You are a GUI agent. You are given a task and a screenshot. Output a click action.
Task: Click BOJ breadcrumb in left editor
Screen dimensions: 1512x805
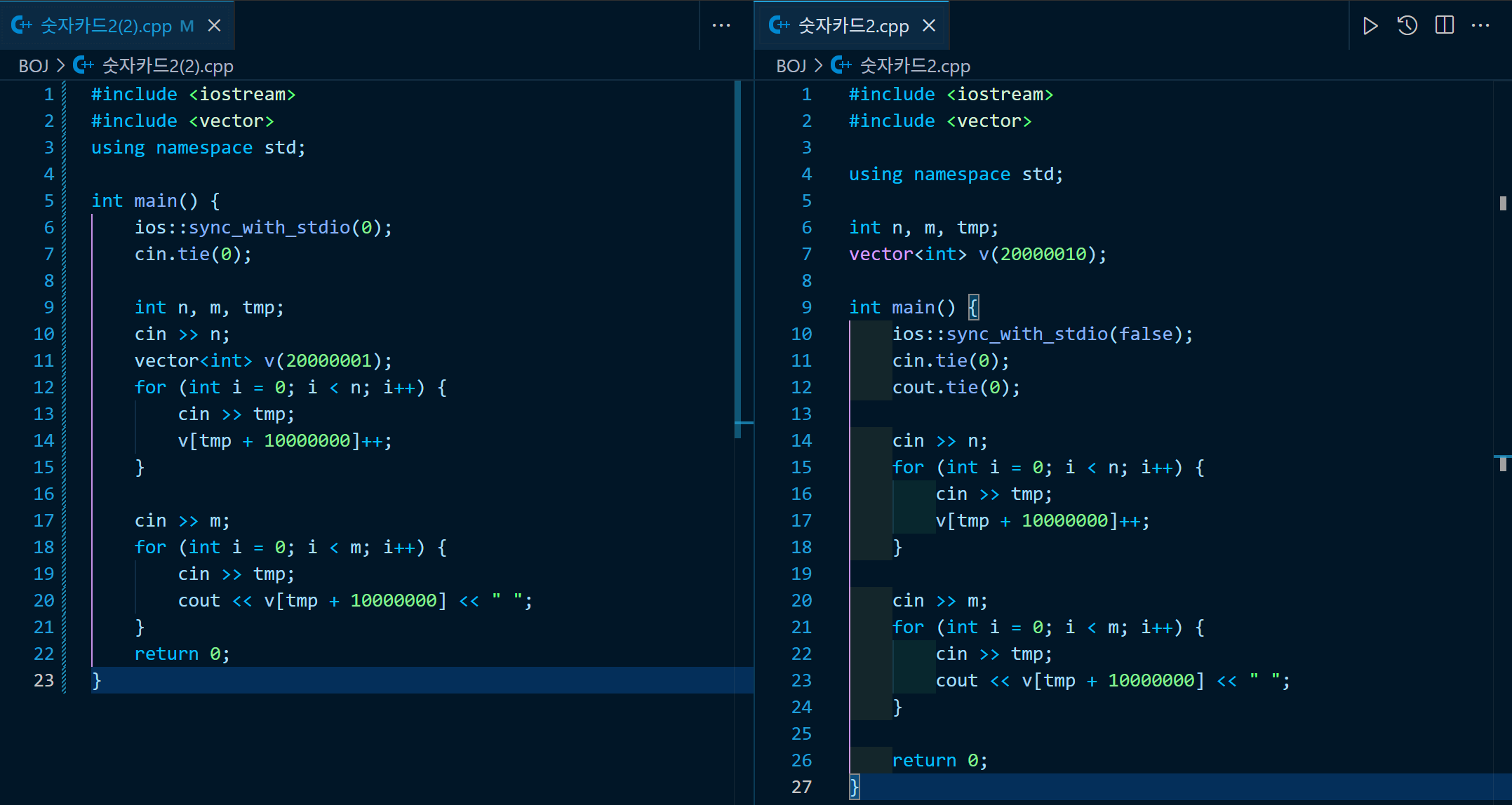point(33,66)
